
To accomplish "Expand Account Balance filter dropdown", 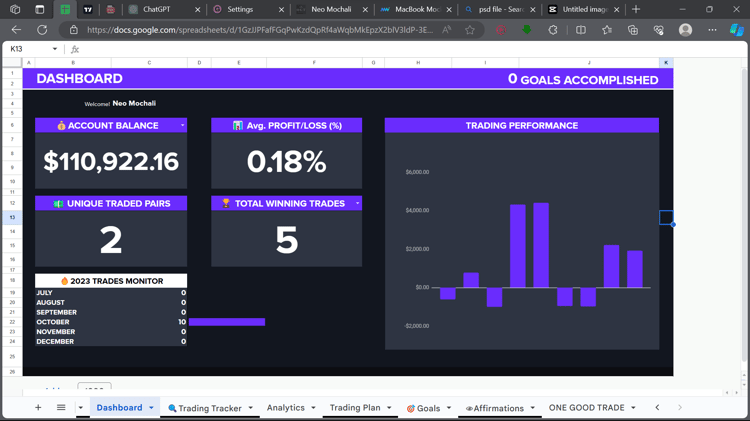I will tap(182, 125).
